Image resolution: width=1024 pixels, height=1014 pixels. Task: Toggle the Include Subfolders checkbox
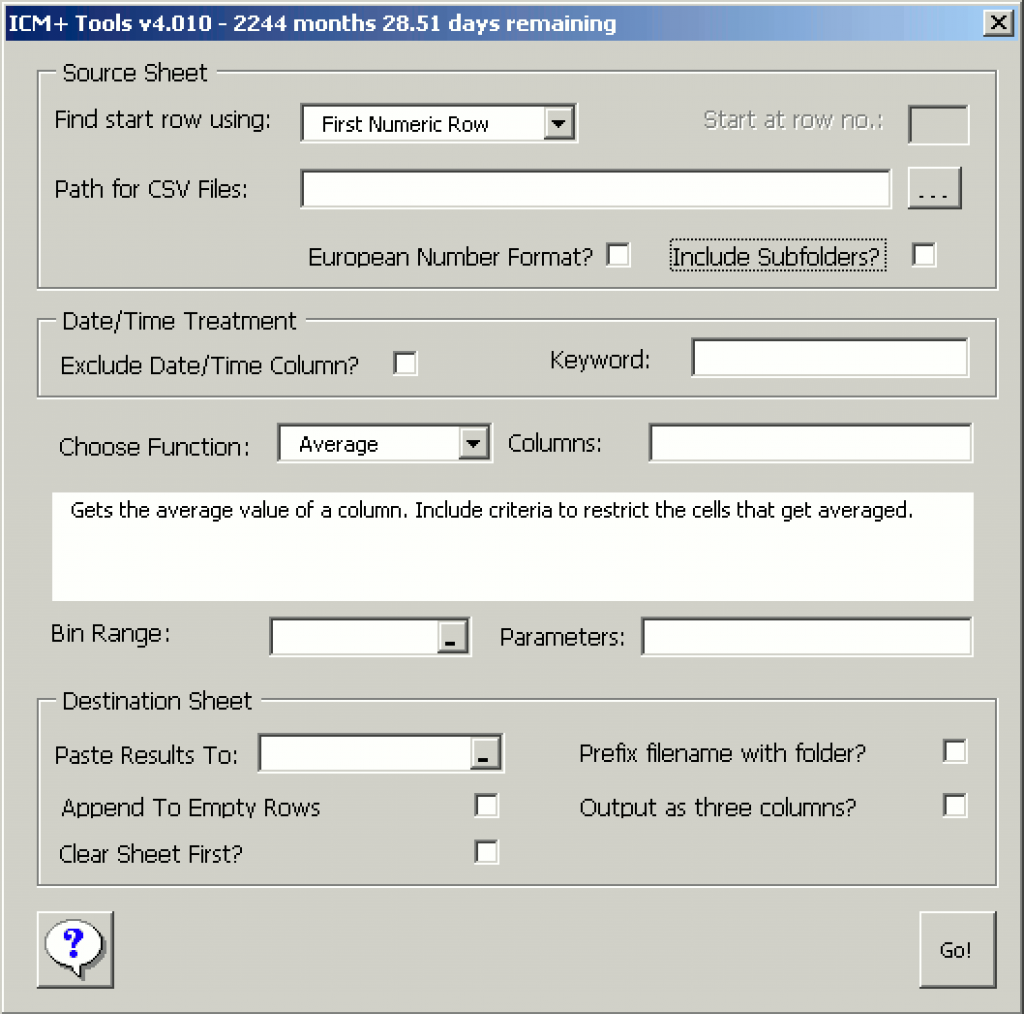tap(924, 256)
